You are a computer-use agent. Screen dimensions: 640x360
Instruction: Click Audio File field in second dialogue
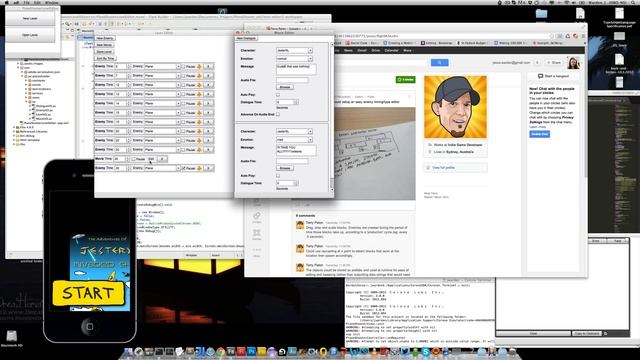click(292, 161)
